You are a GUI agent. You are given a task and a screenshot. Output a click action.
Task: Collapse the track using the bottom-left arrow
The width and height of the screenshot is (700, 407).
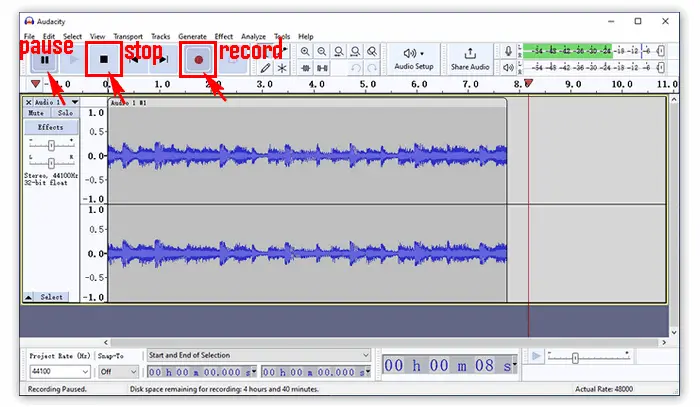point(28,297)
